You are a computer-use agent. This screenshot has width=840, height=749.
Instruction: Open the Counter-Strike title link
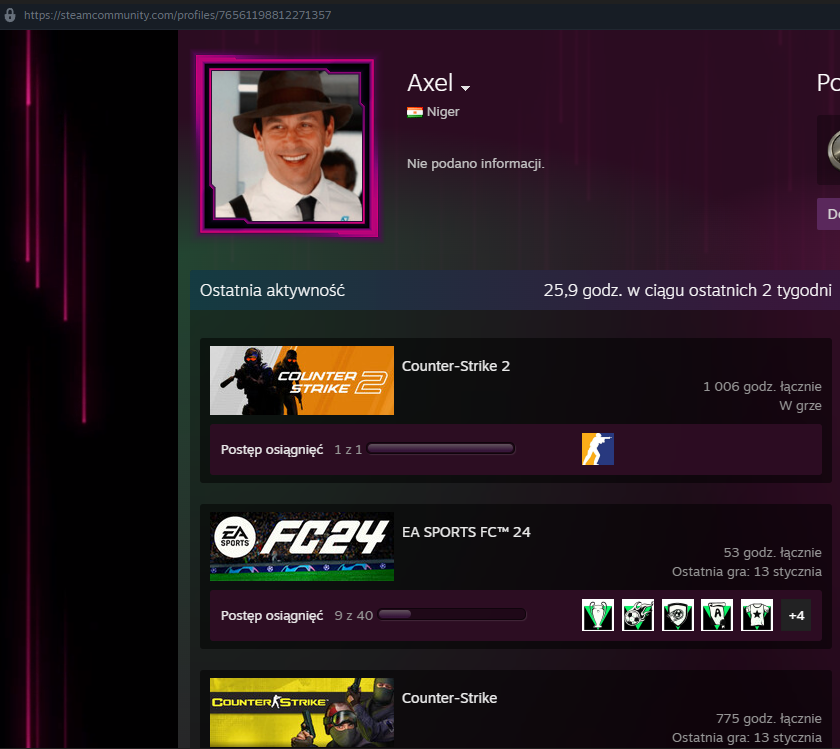(x=449, y=698)
